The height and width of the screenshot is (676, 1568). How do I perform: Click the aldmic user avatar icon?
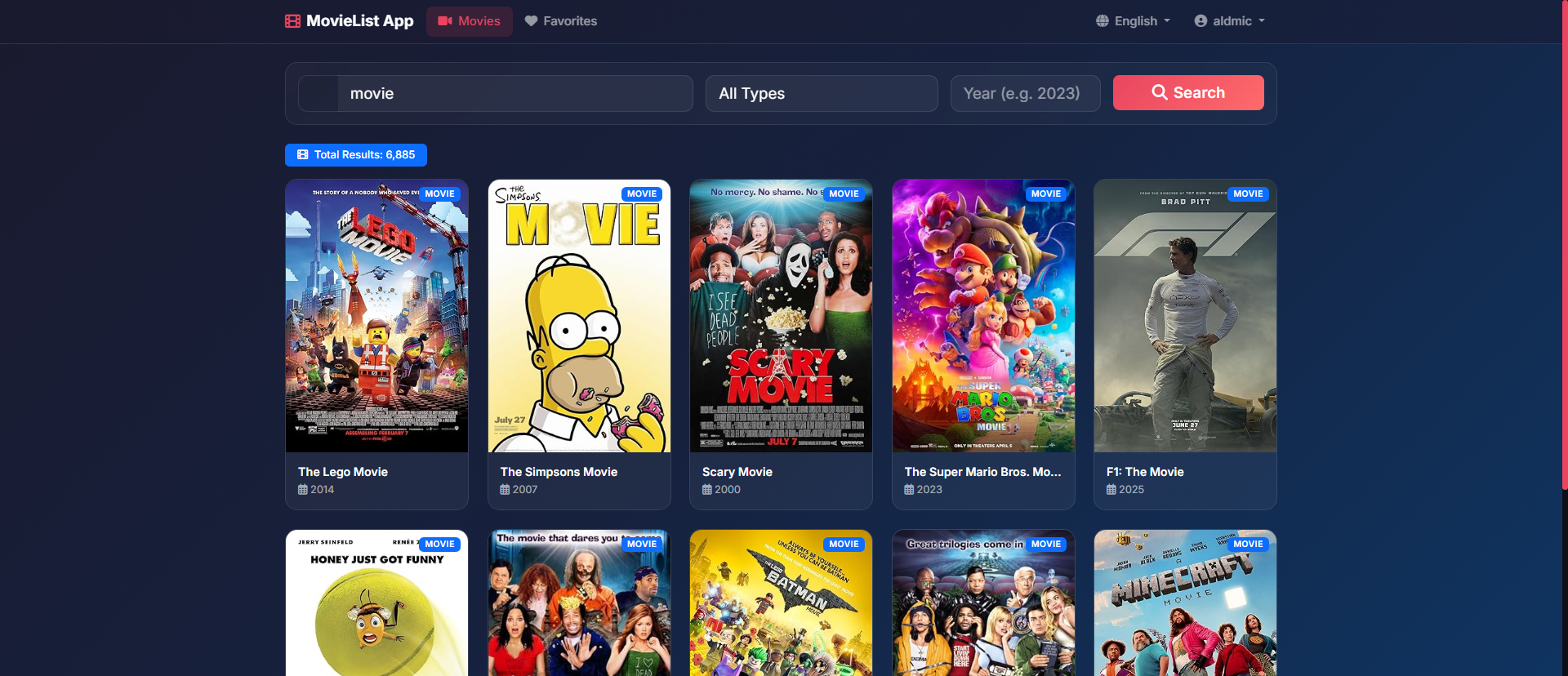point(1200,21)
